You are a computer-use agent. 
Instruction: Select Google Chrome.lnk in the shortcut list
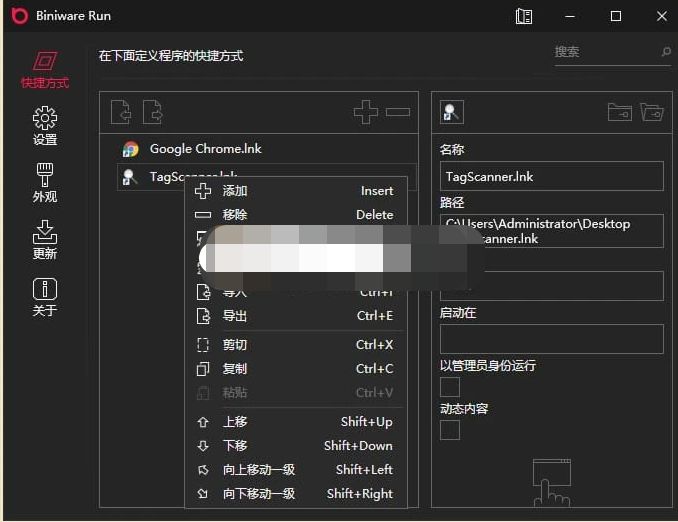[x=205, y=149]
